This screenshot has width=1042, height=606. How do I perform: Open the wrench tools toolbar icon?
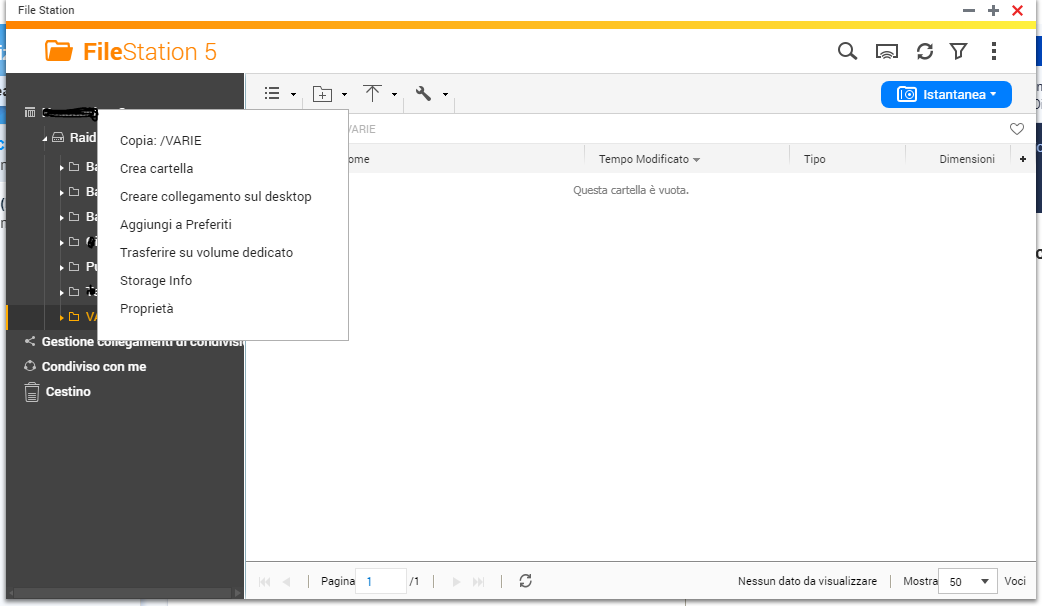[424, 94]
